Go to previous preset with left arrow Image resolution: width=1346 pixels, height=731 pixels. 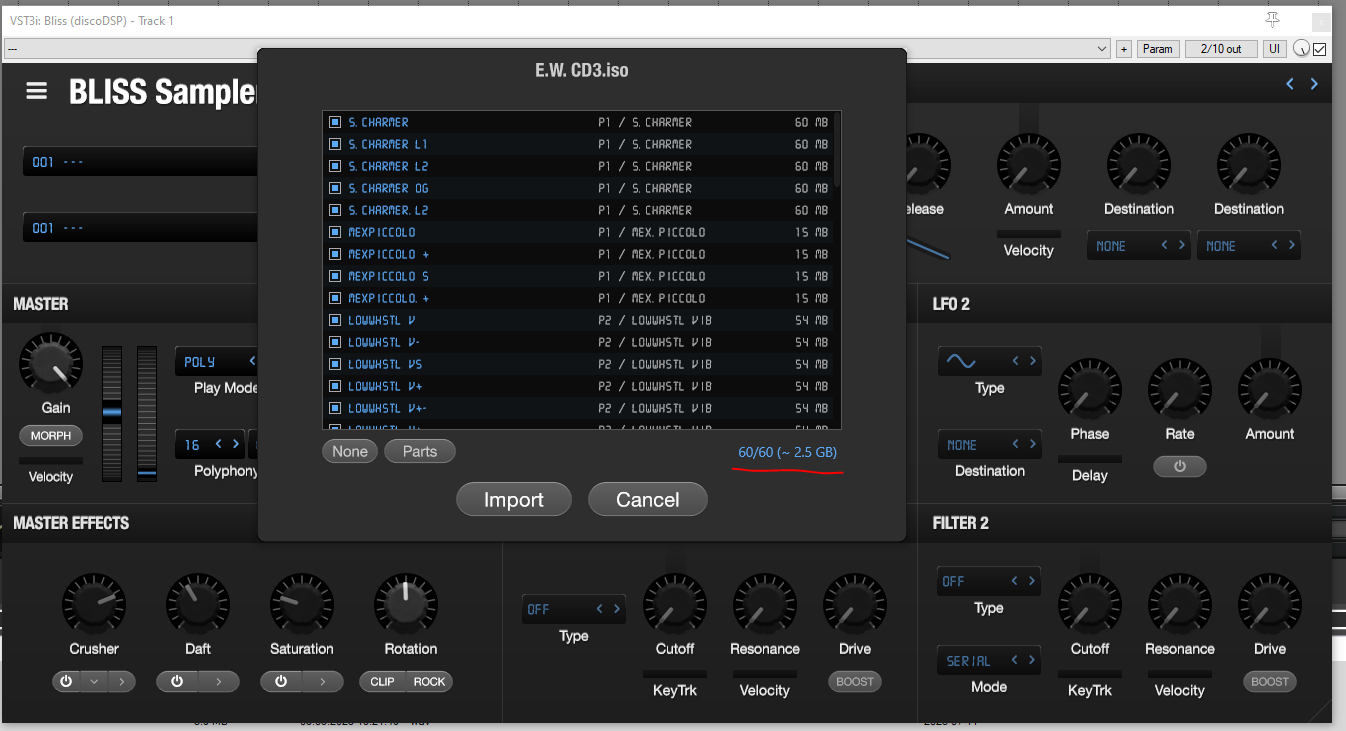click(1290, 85)
